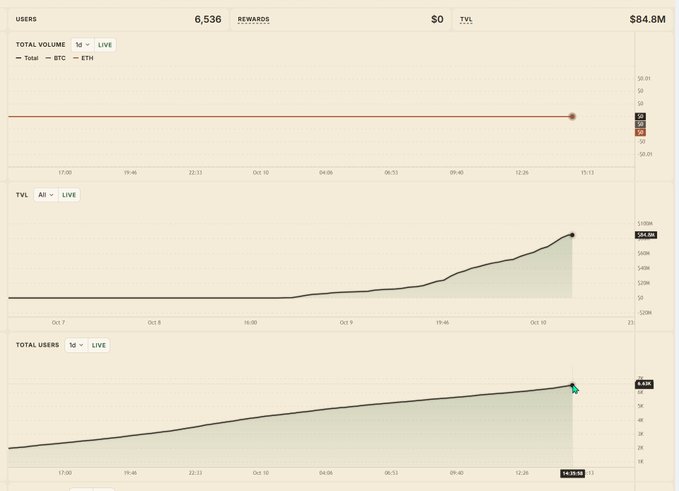
Task: Click Oct 9 on the TVL date axis
Action: pyautogui.click(x=346, y=323)
